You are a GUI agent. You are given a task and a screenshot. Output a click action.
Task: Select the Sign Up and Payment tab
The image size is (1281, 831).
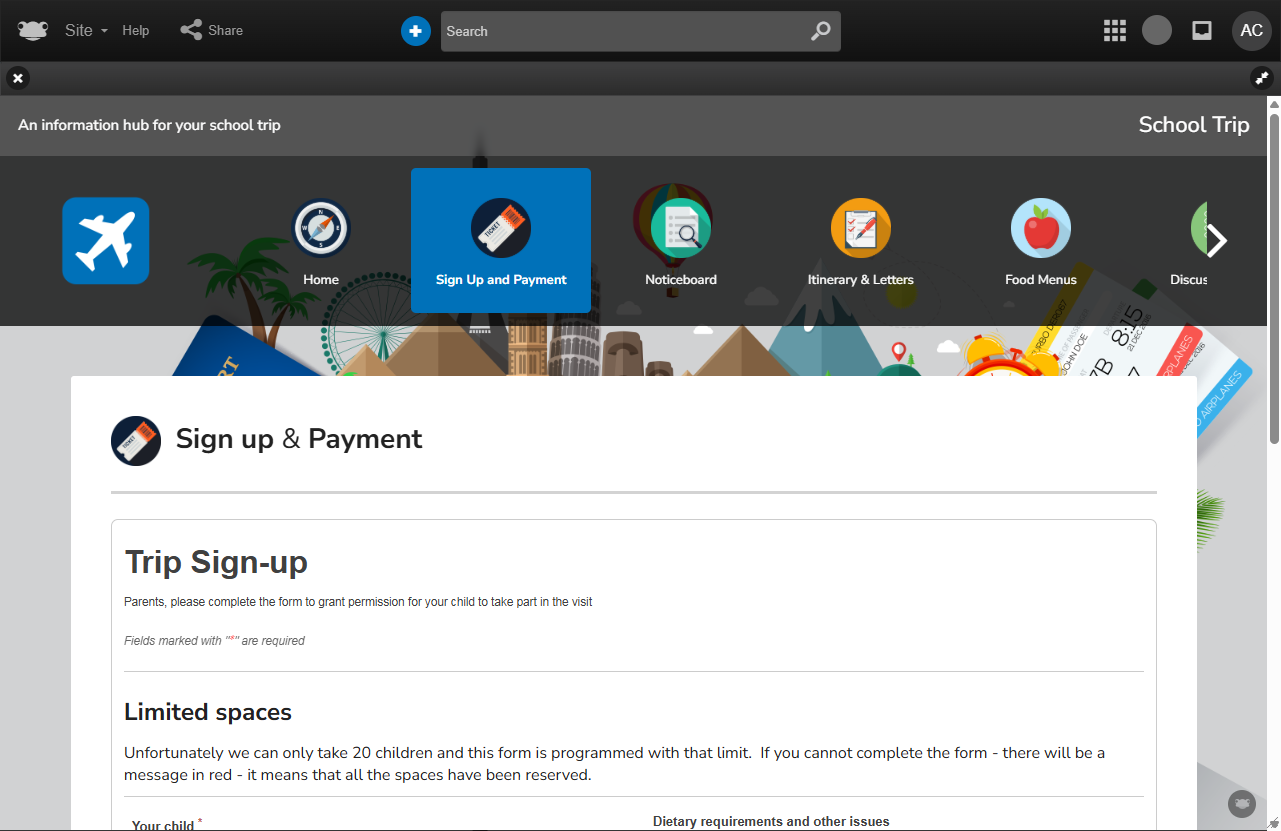[x=501, y=242]
